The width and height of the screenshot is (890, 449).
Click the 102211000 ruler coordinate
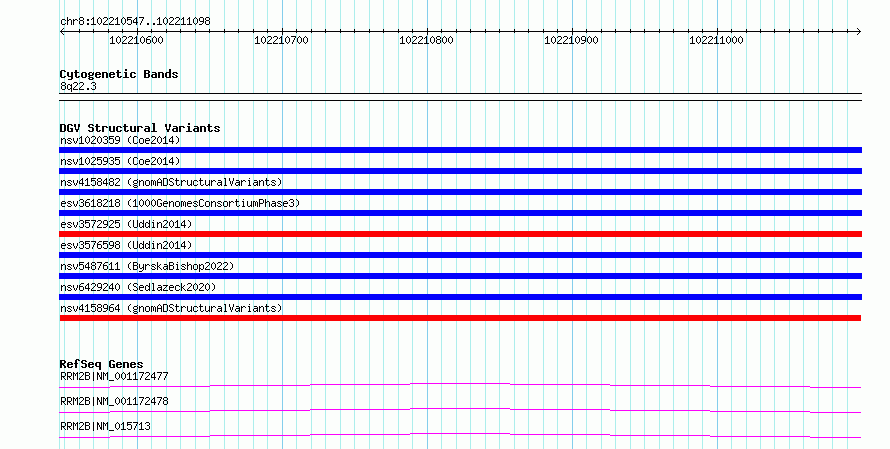pyautogui.click(x=716, y=40)
